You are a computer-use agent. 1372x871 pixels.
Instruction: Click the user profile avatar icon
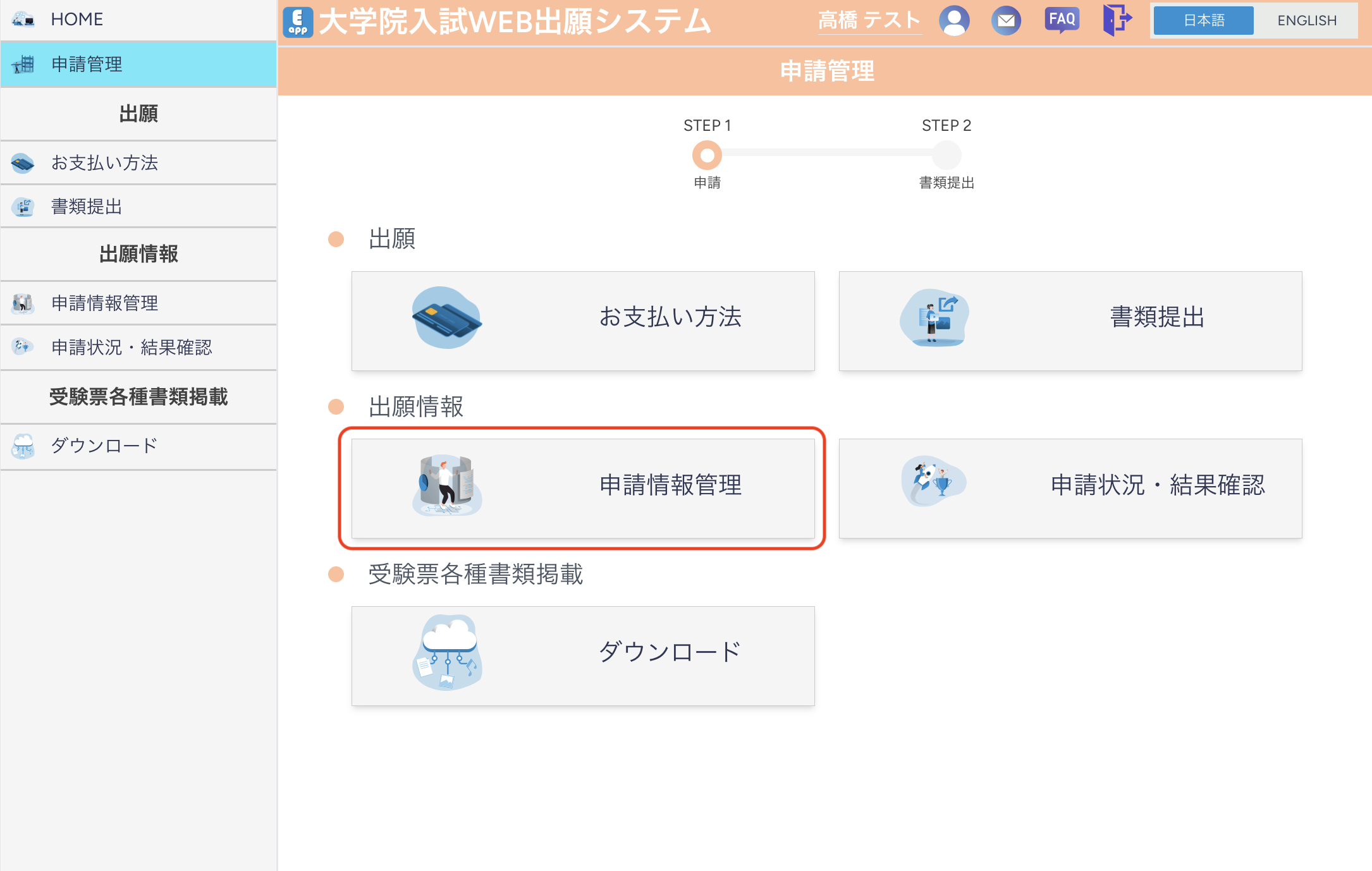tap(954, 20)
